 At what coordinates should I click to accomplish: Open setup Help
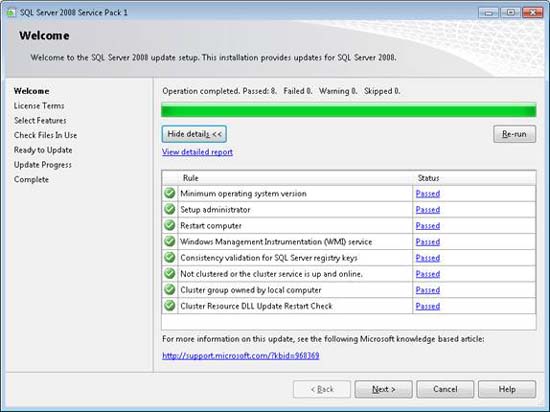(507, 389)
